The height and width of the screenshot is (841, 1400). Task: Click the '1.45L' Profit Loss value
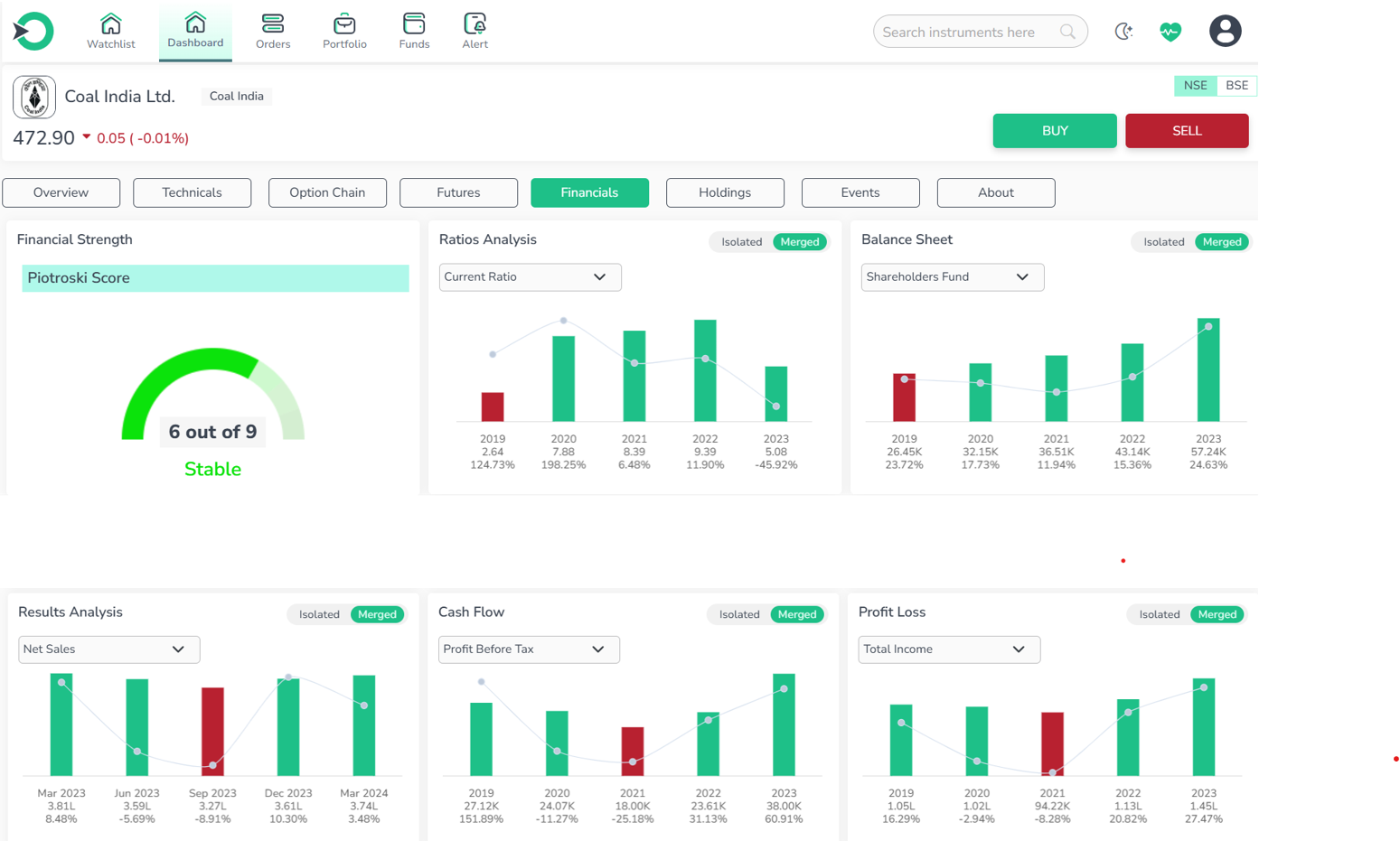(x=1203, y=806)
